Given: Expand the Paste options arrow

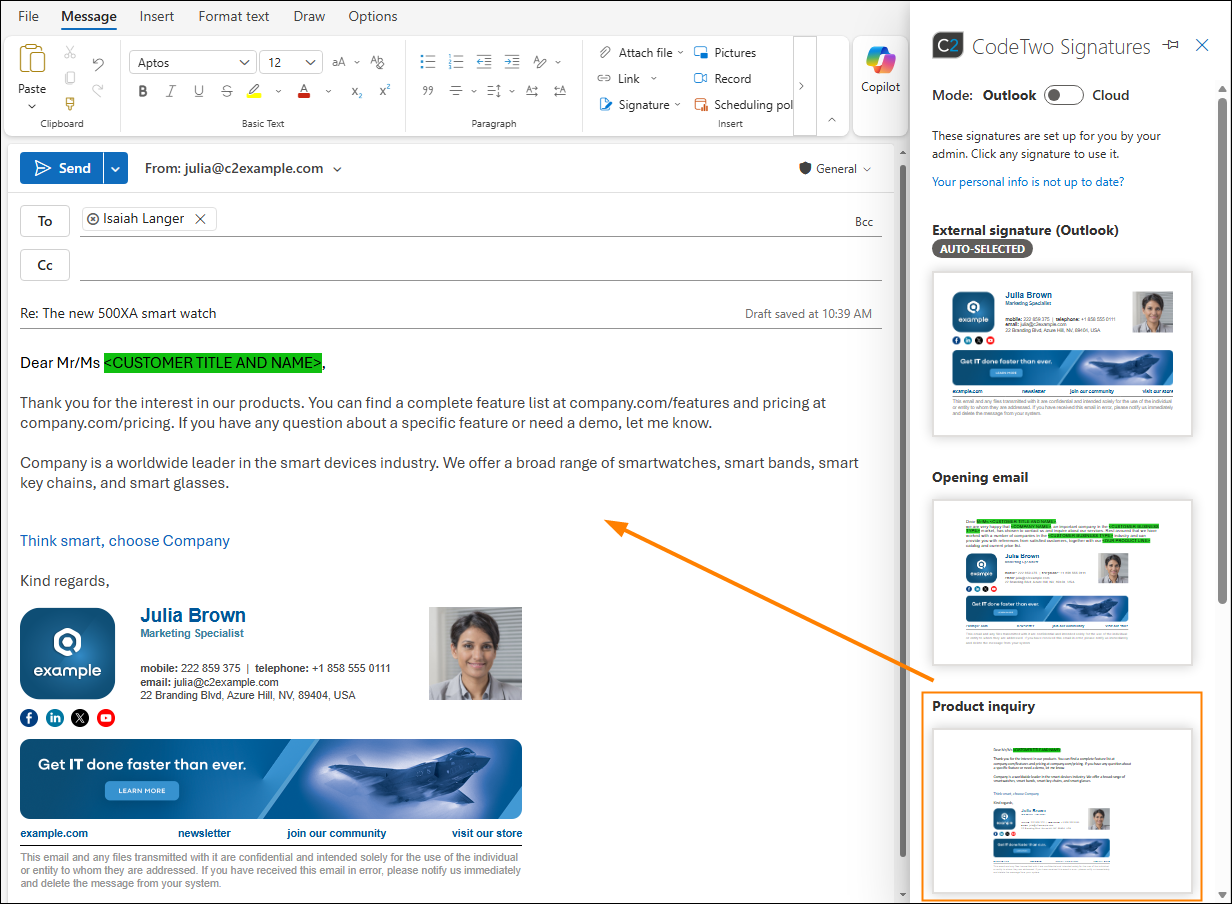Looking at the screenshot, I should click(x=32, y=105).
